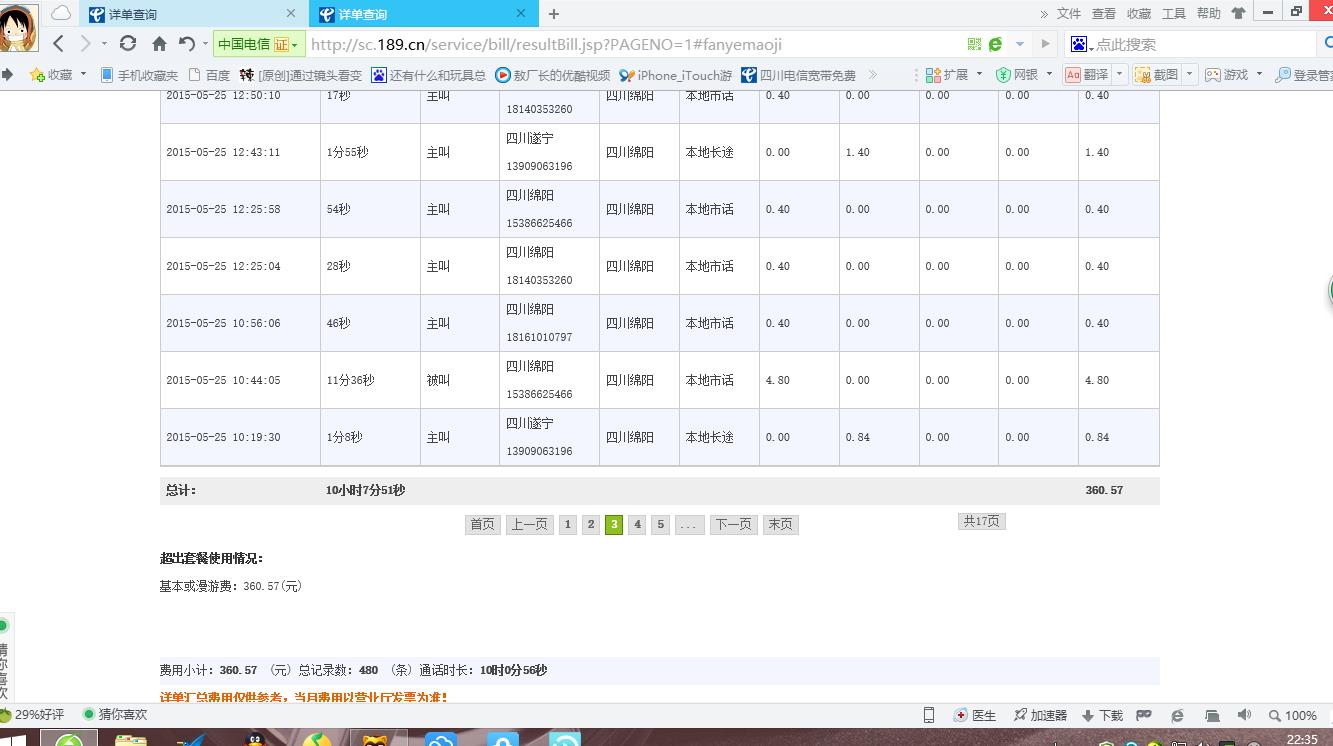Screen dimensions: 1333x746
Task: Click the taskbar clock showing 22:35
Action: tap(1302, 739)
